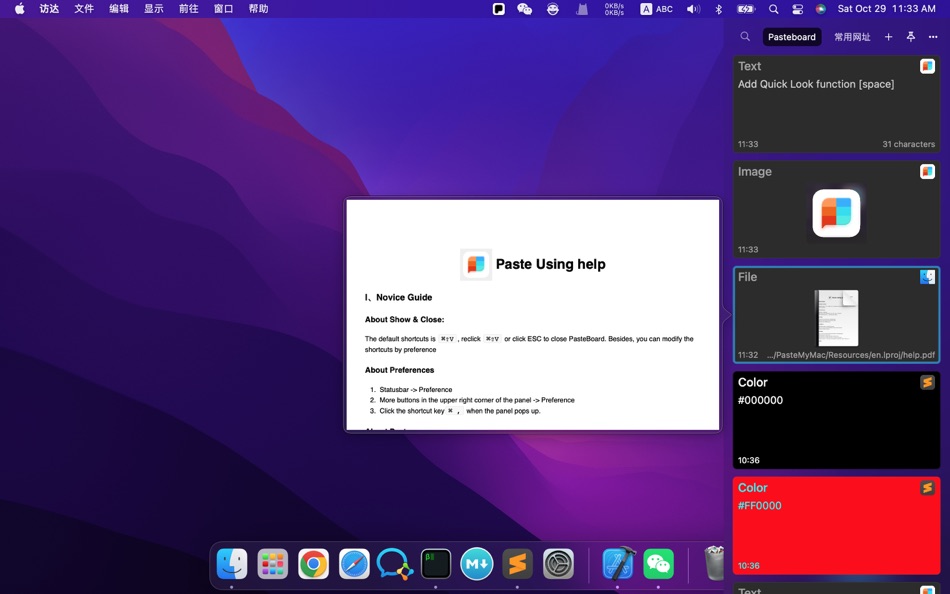Open the 文件 menu
Viewport: 950px width, 594px height.
pos(84,8)
